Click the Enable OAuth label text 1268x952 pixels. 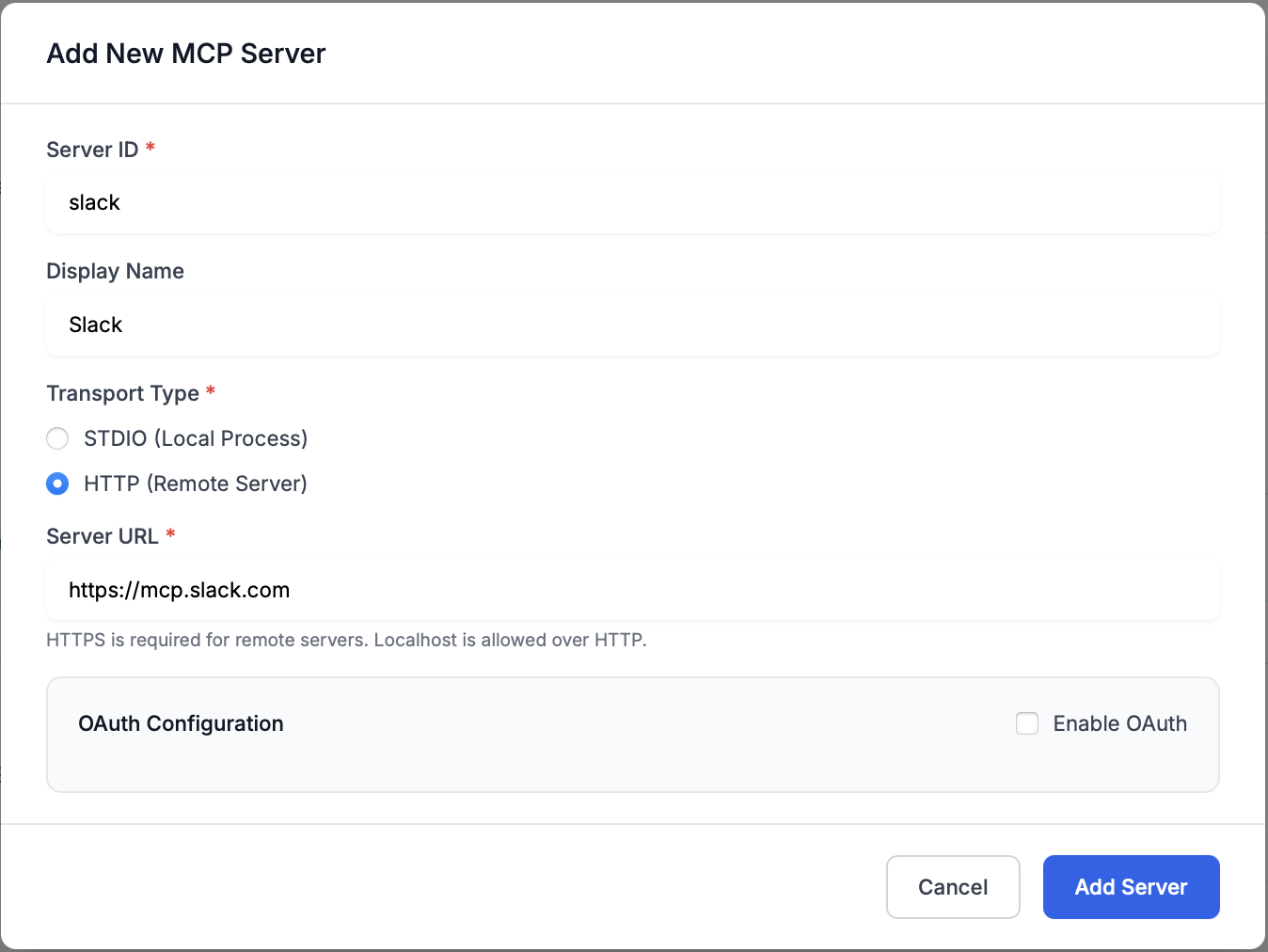1119,723
